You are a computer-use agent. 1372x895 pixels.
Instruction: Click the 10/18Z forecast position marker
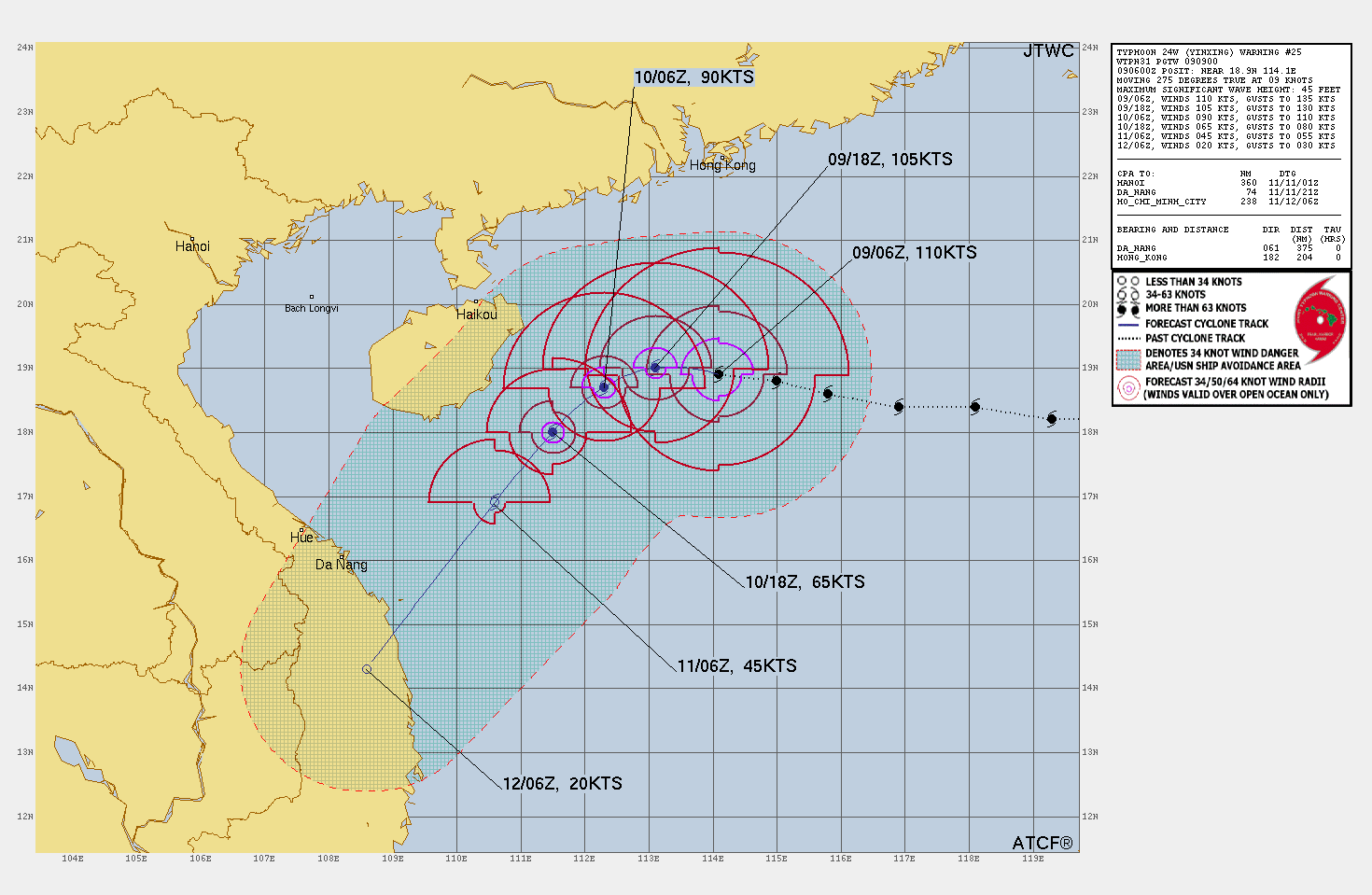[553, 432]
